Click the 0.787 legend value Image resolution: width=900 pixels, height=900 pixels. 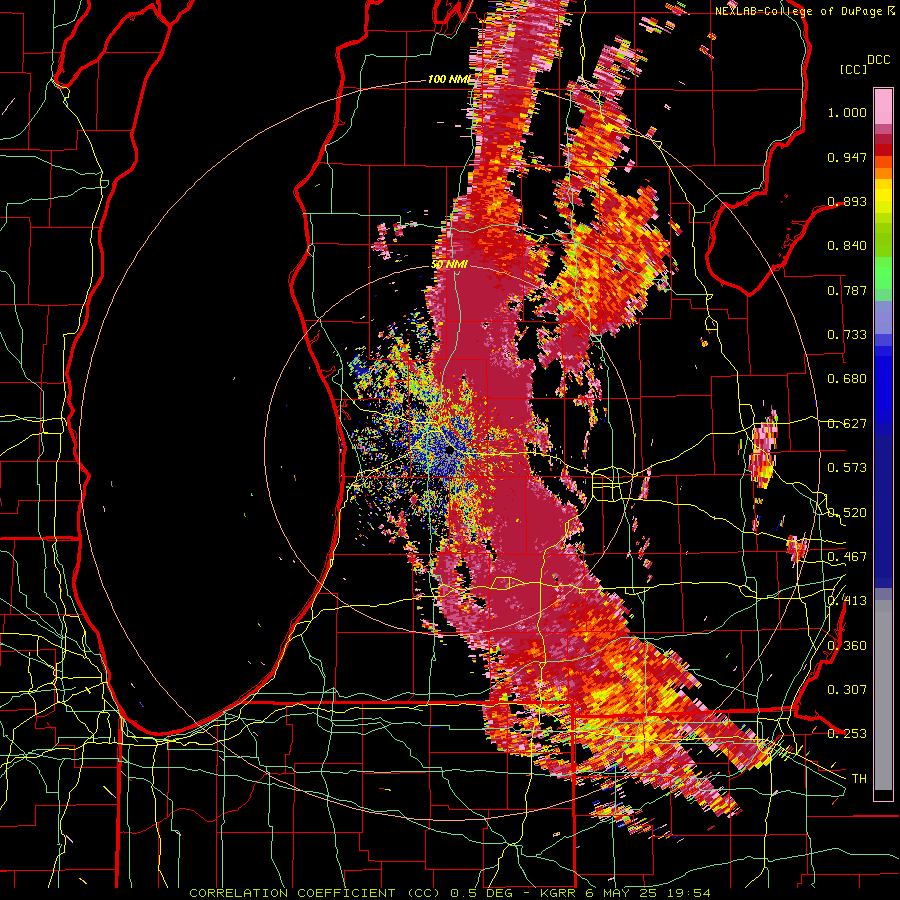click(x=847, y=290)
